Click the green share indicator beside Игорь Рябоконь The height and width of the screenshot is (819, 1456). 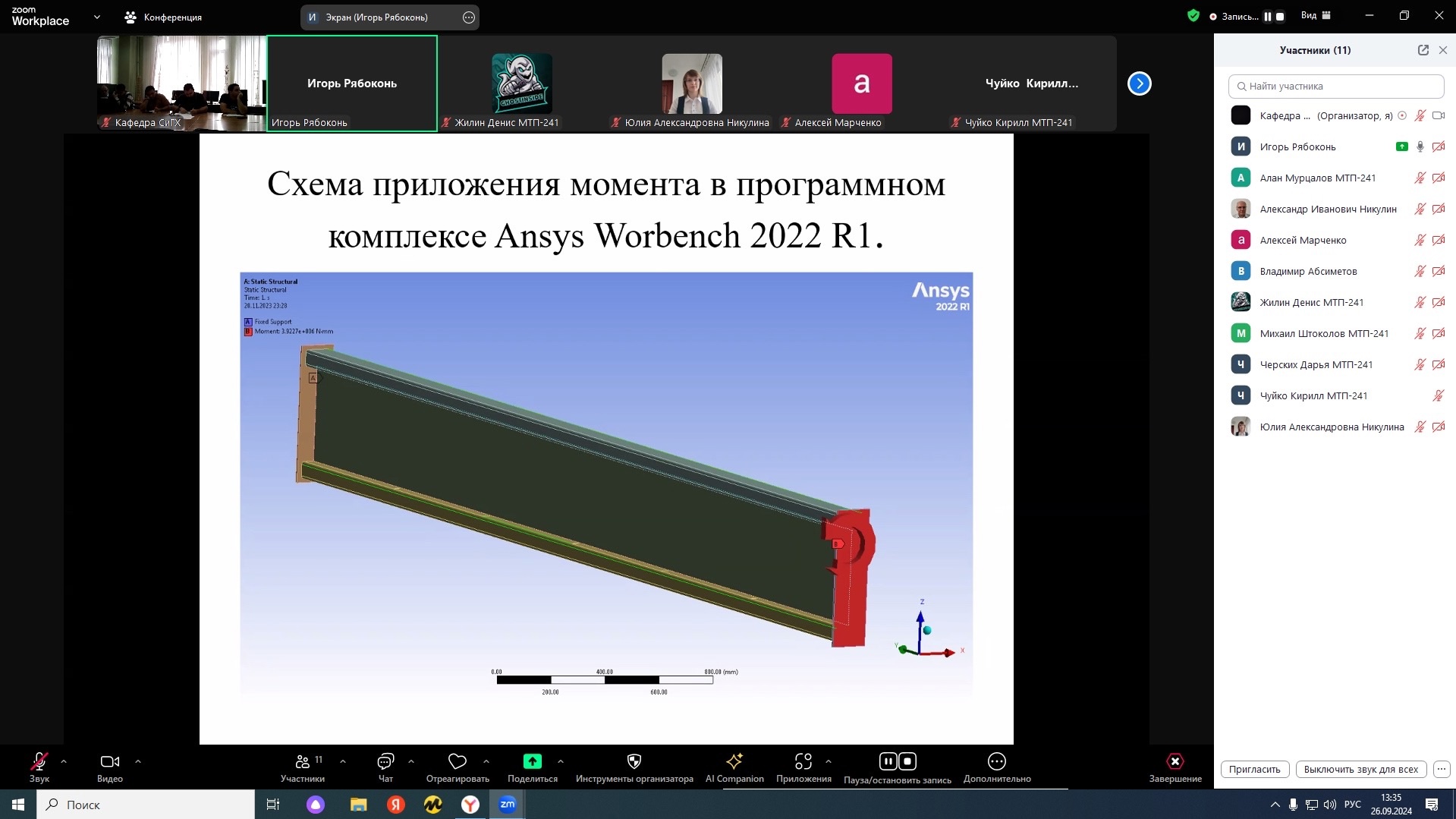pos(1402,146)
